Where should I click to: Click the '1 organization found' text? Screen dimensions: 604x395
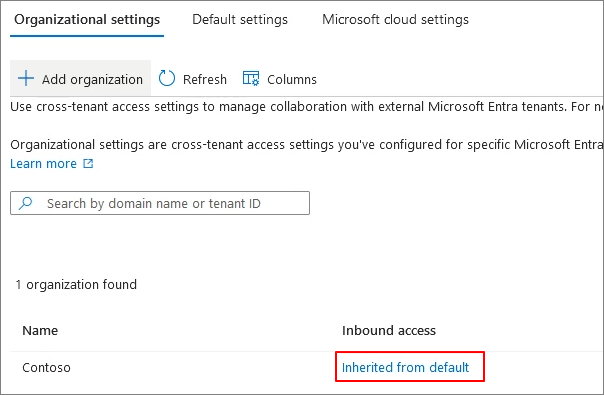[76, 284]
